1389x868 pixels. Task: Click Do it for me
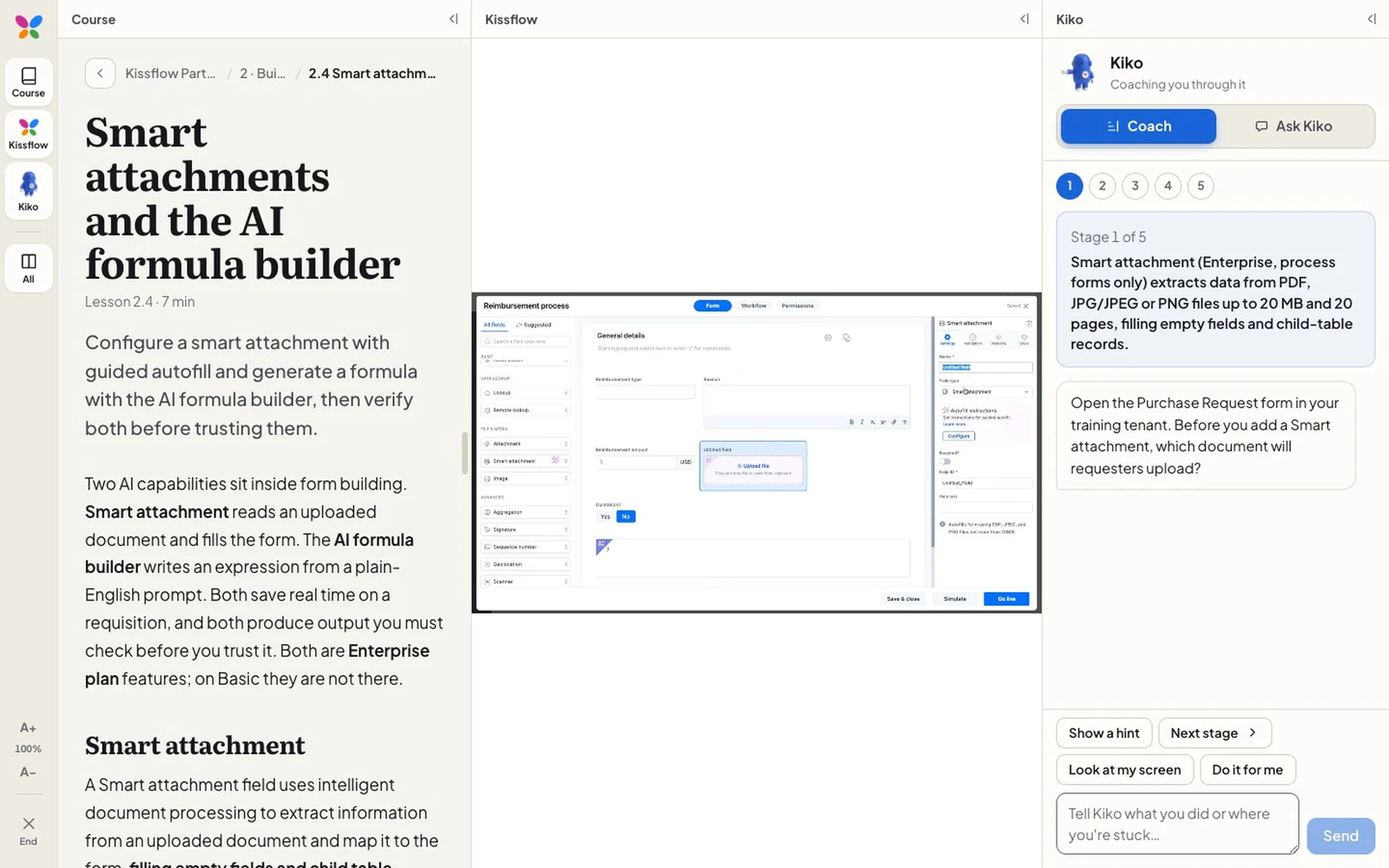pos(1247,770)
